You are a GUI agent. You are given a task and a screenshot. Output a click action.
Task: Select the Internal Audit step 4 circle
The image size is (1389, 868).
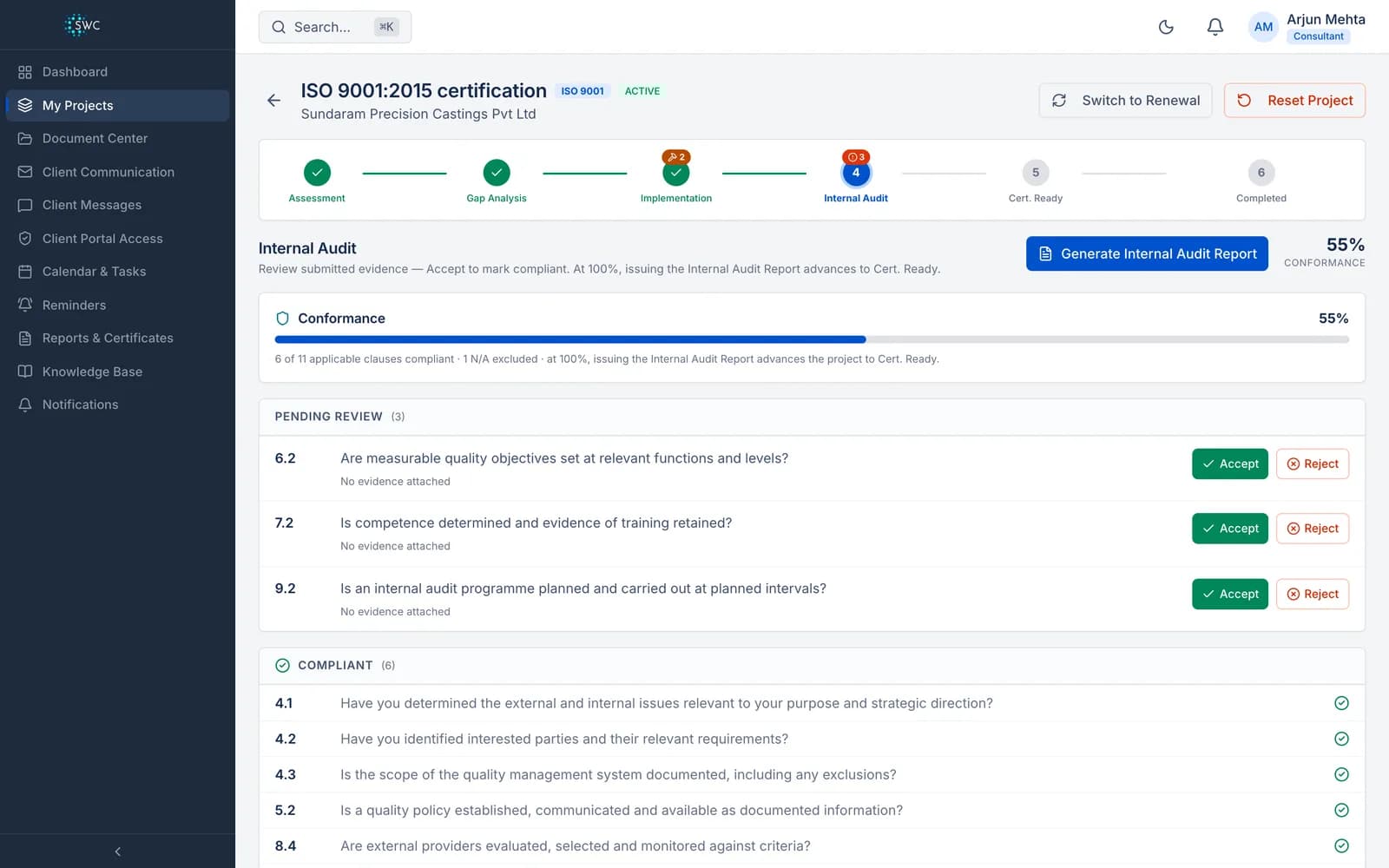[856, 173]
